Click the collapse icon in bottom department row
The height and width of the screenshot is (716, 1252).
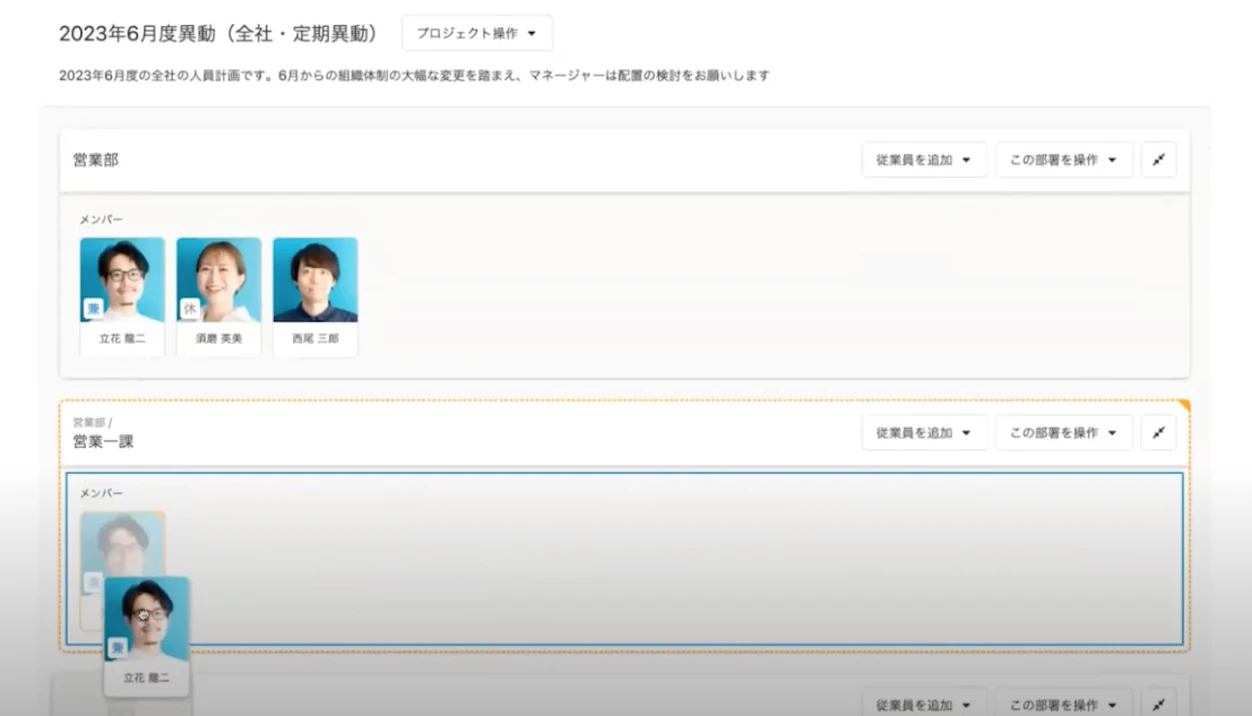pyautogui.click(x=1158, y=704)
